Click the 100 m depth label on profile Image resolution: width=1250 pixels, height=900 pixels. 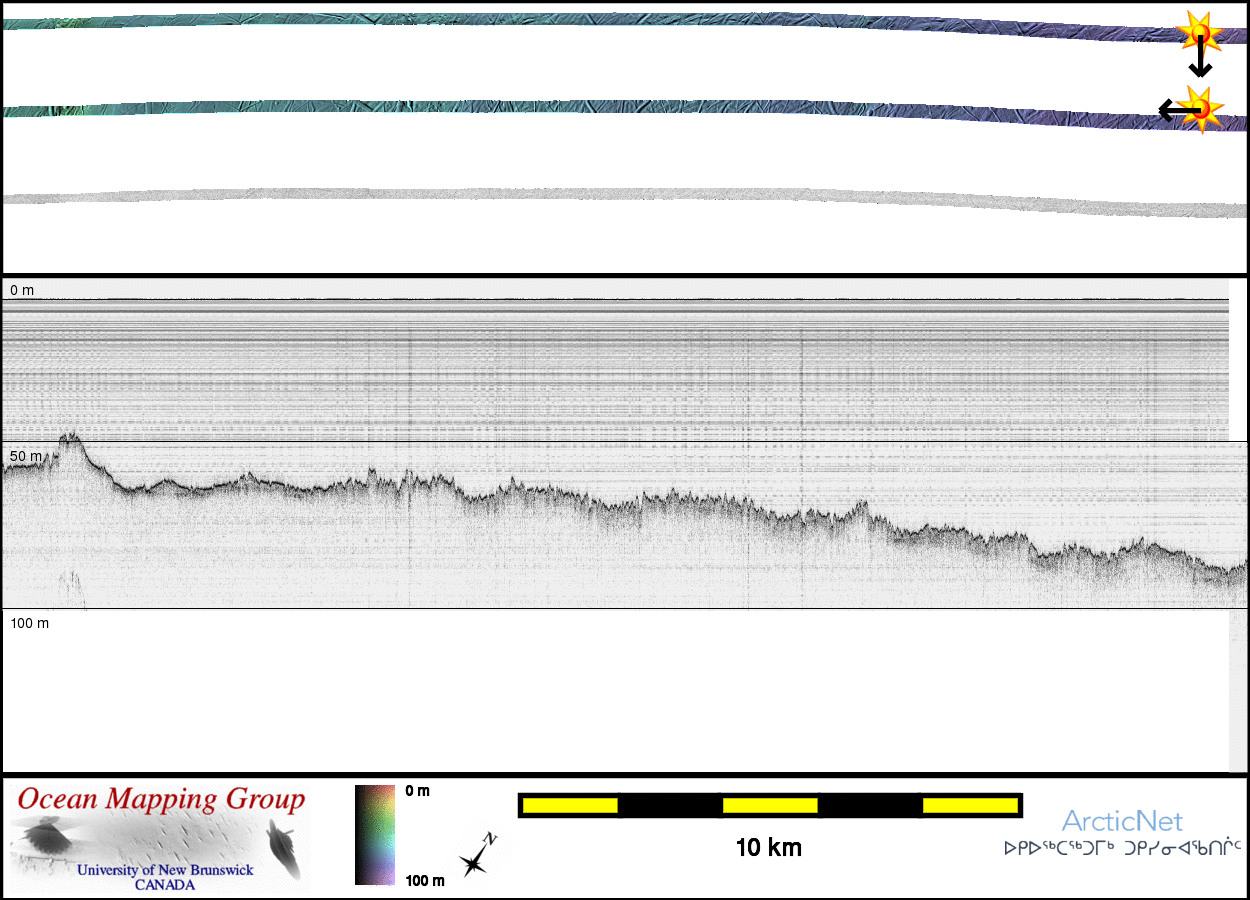pyautogui.click(x=29, y=623)
